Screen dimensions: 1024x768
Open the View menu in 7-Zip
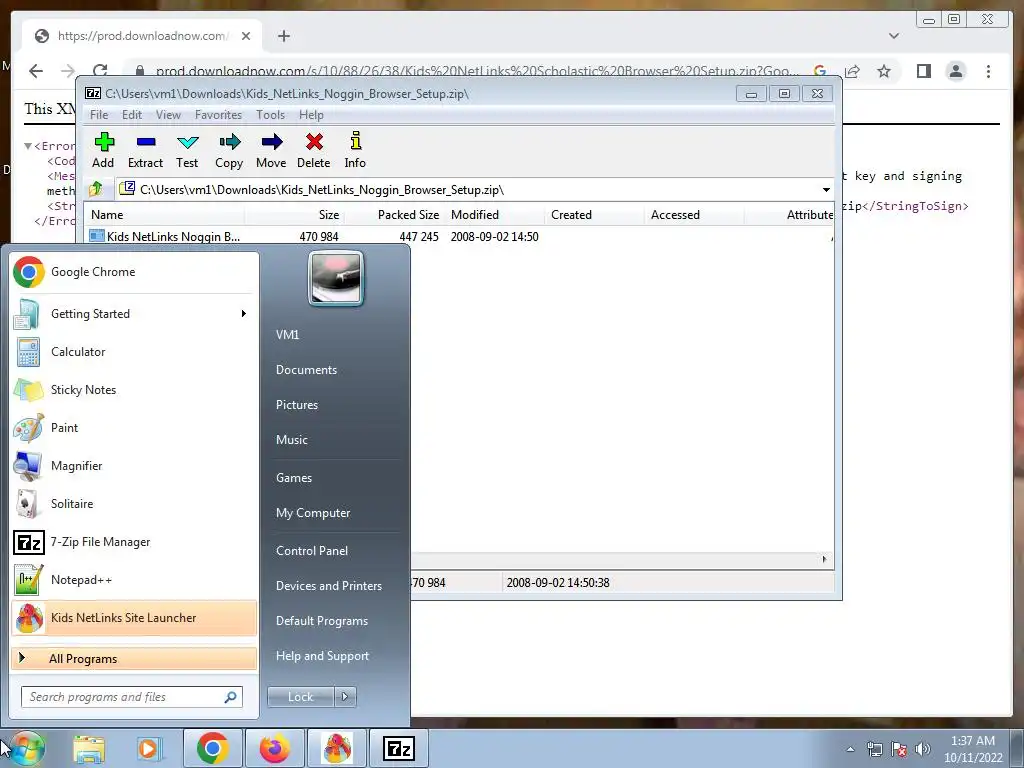168,115
